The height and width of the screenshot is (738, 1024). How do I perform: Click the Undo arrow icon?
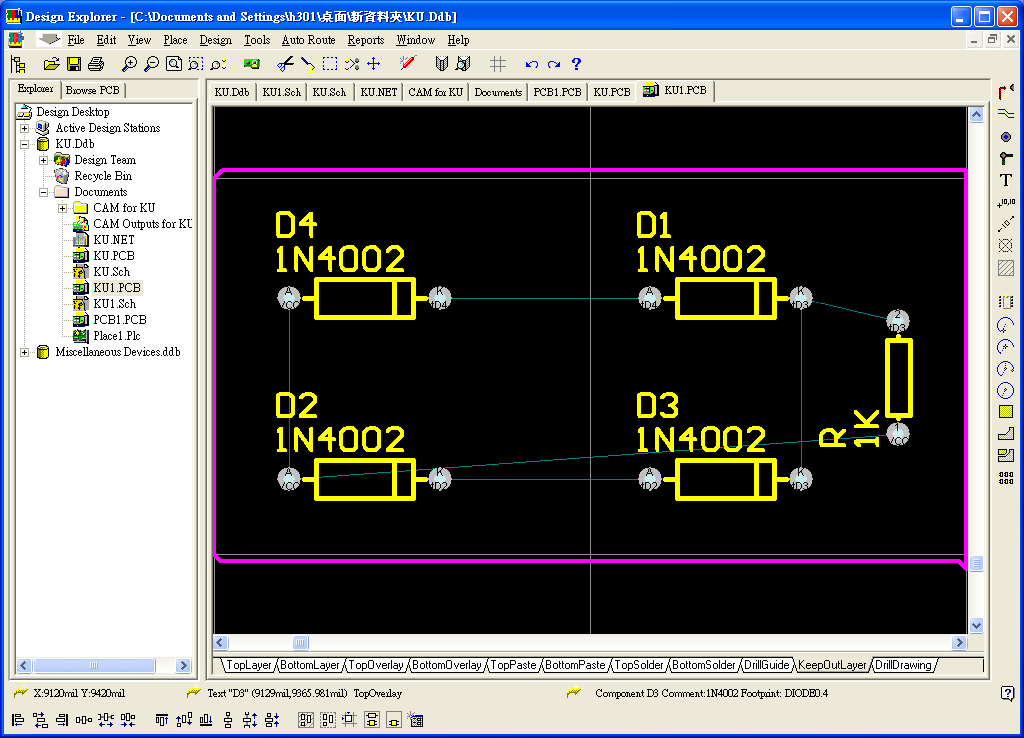click(531, 64)
